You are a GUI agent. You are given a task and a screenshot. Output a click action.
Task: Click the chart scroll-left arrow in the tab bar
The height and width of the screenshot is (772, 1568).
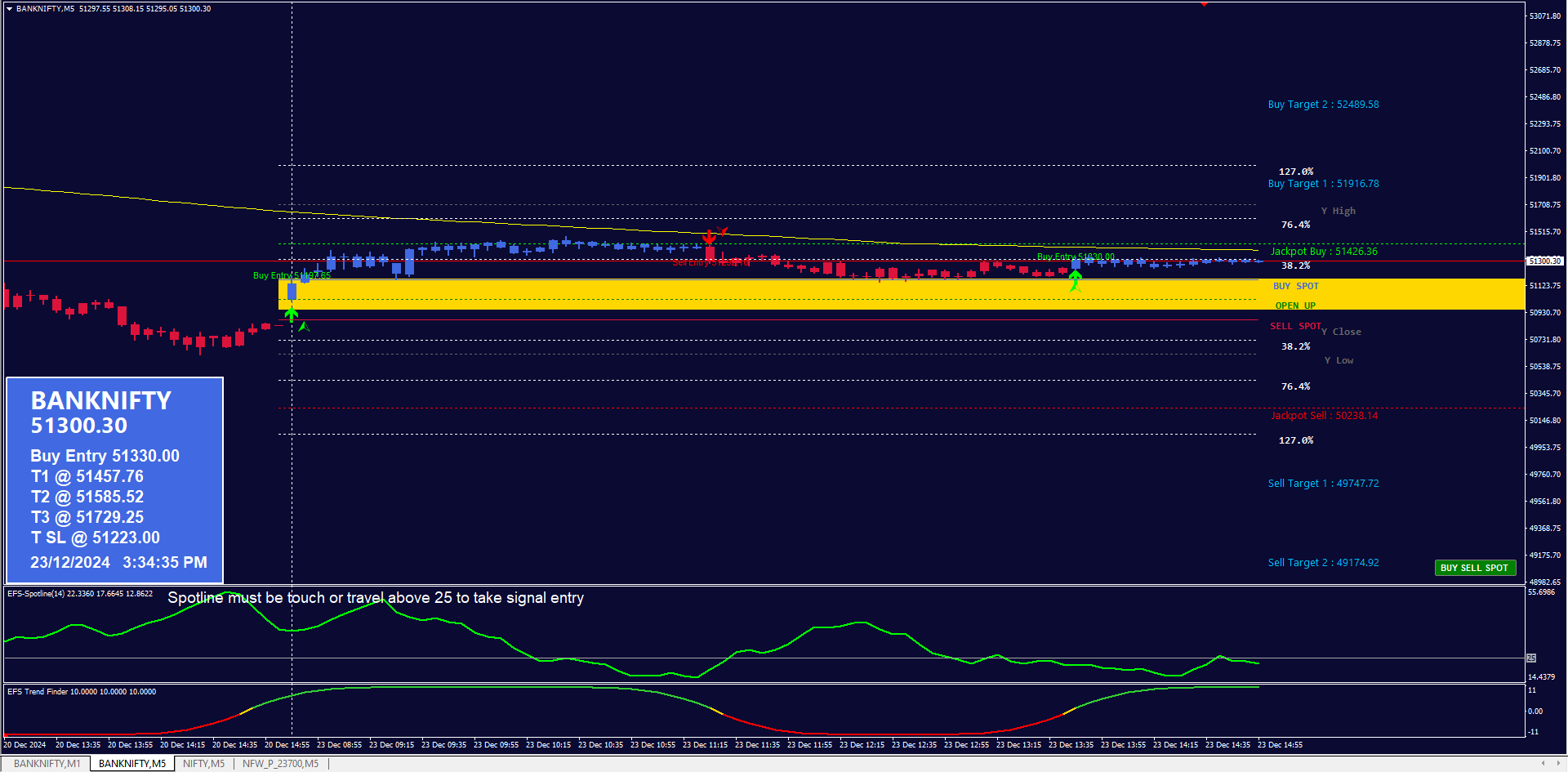point(1543,764)
